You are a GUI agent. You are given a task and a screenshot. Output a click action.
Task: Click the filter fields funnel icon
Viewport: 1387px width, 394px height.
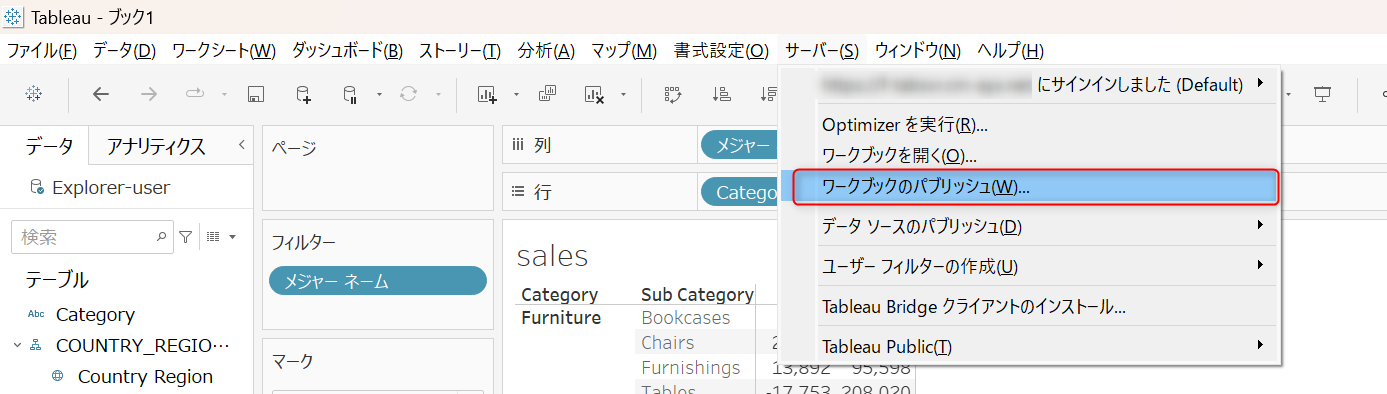[x=186, y=237]
